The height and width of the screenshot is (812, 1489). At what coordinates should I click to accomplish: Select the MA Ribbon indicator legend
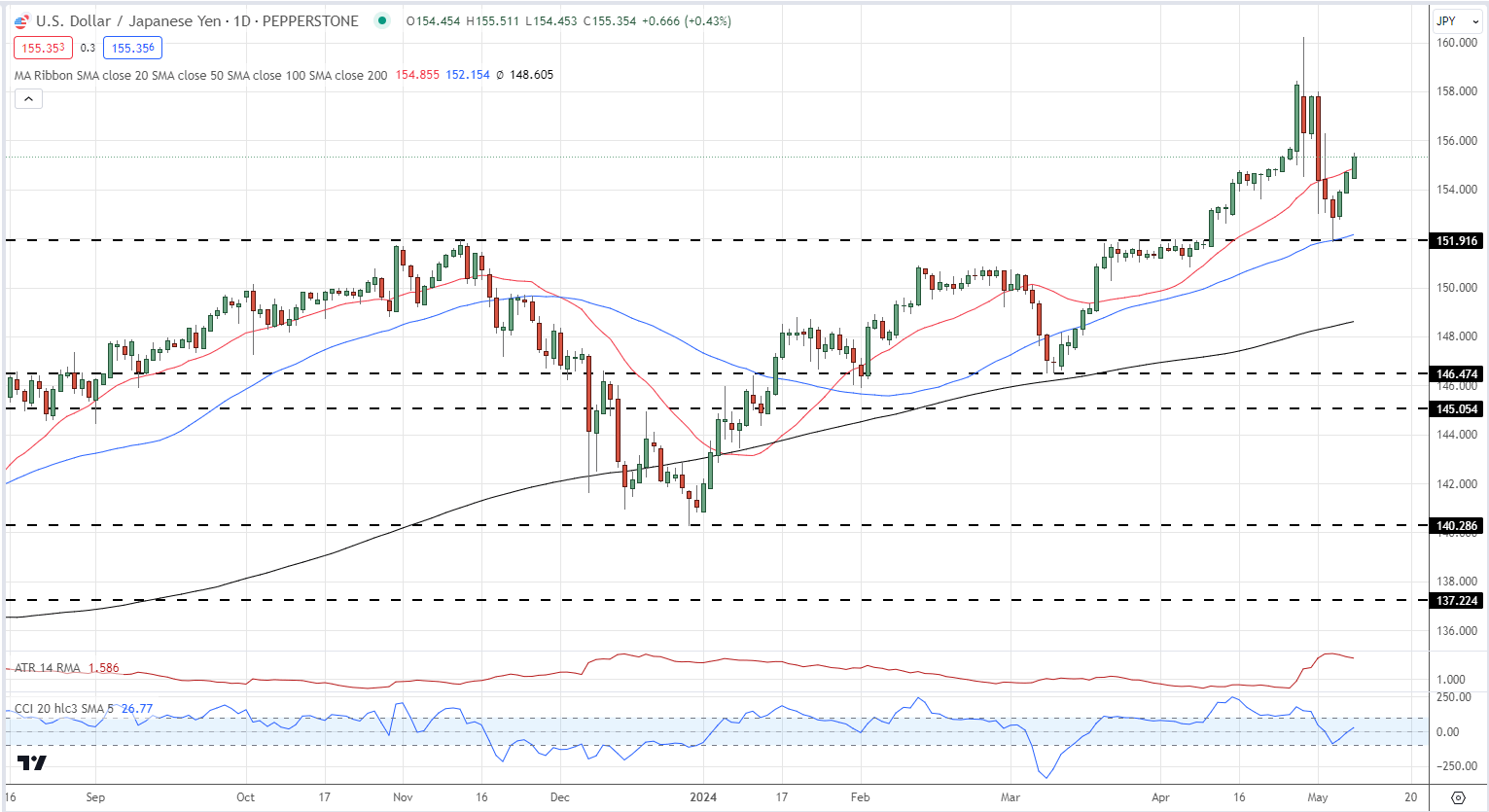(x=200, y=75)
